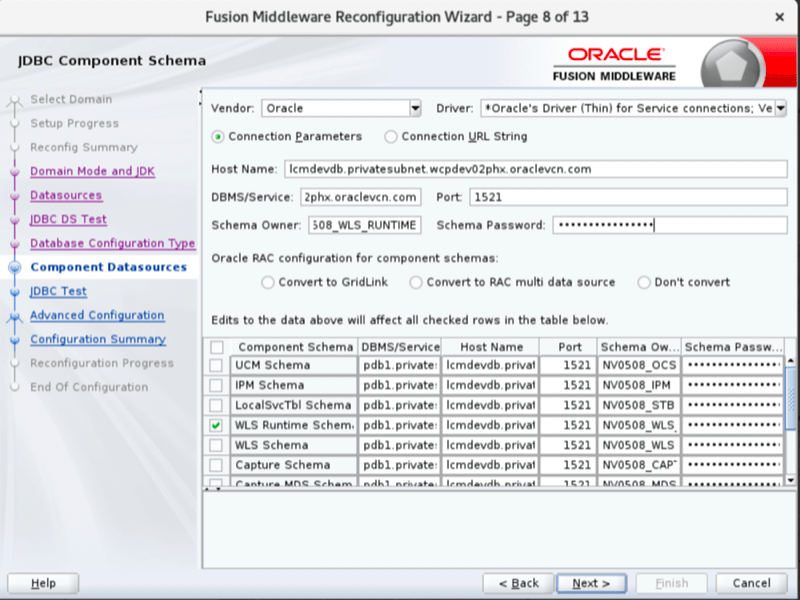Click the NV0508_OCS schema owner cell
The image size is (800, 600).
click(x=639, y=365)
